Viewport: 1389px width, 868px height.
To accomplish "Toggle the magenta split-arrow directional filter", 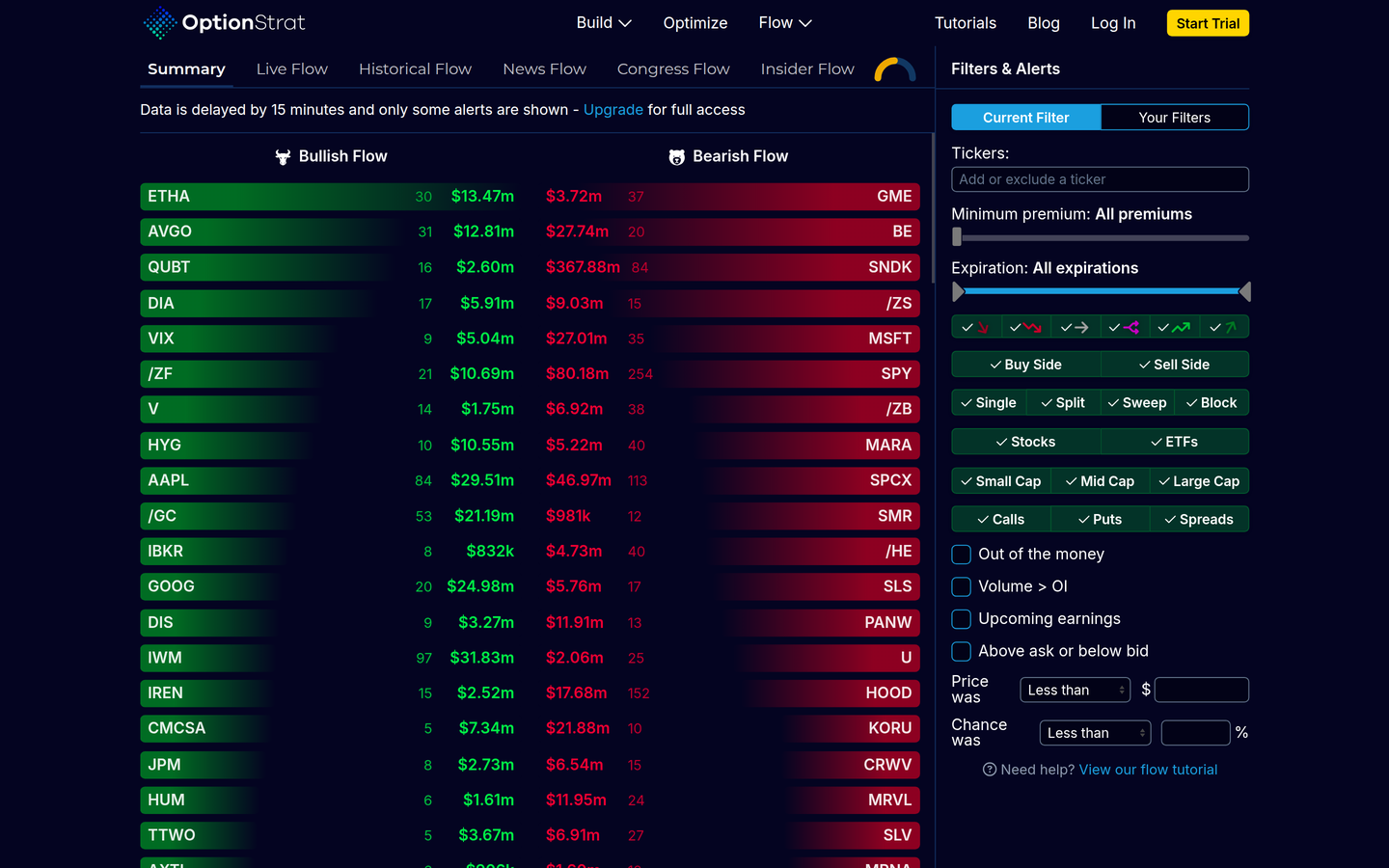I will 1125,327.
